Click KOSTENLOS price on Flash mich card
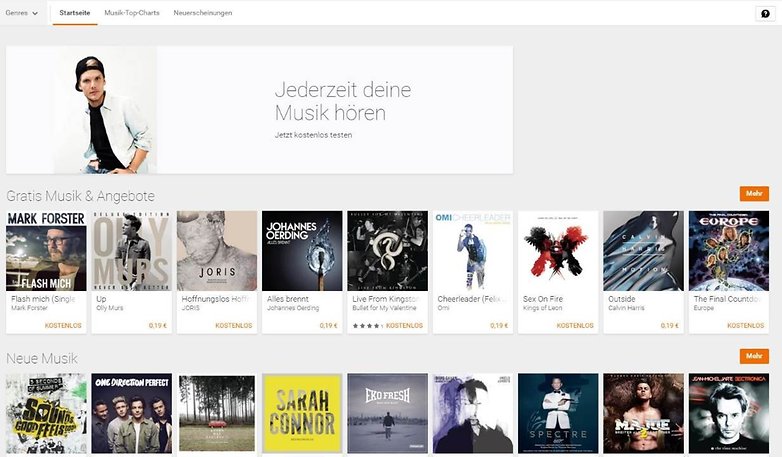 [63, 325]
